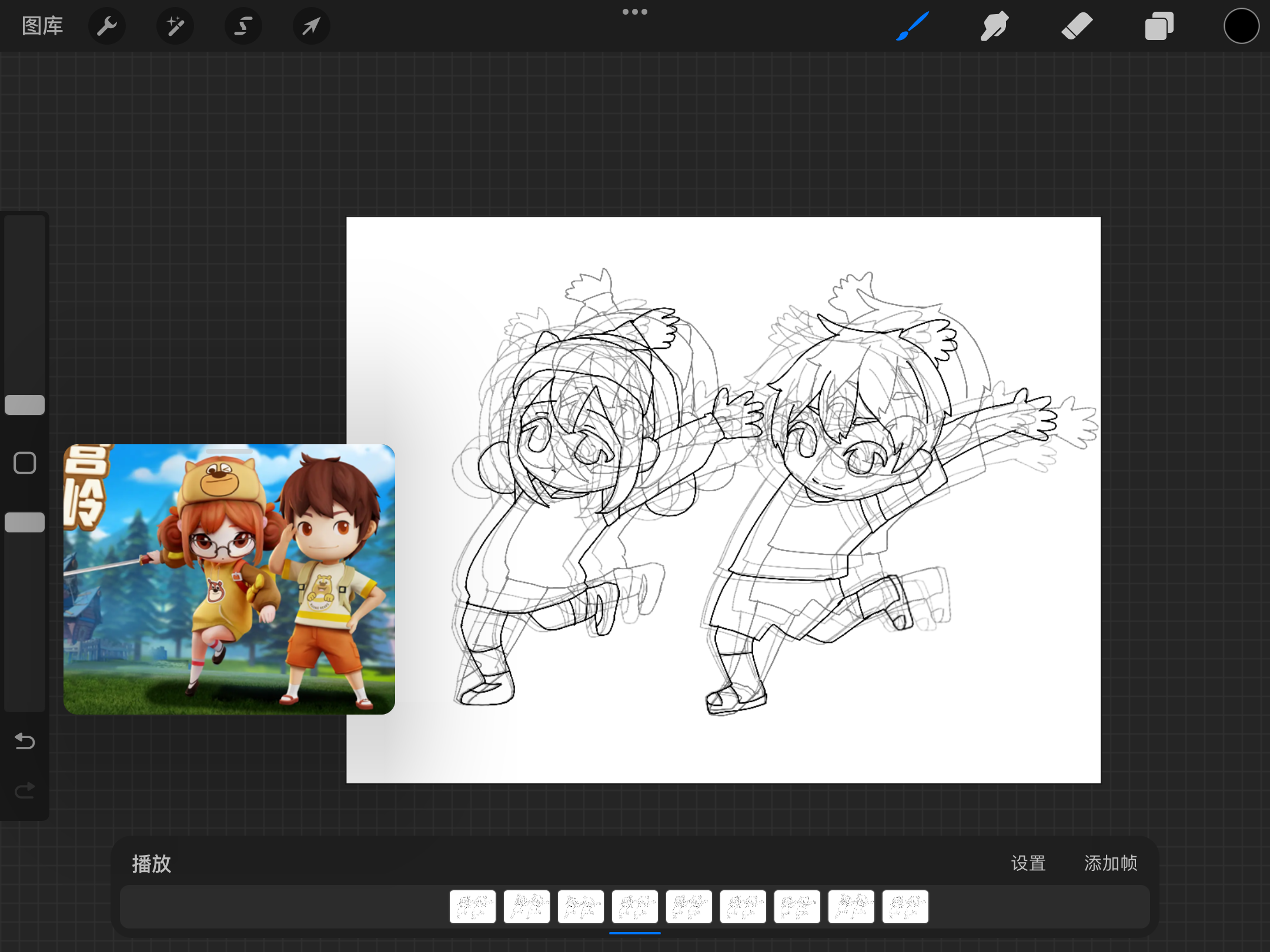Open the Layers panel
The image size is (1270, 952).
(1159, 26)
